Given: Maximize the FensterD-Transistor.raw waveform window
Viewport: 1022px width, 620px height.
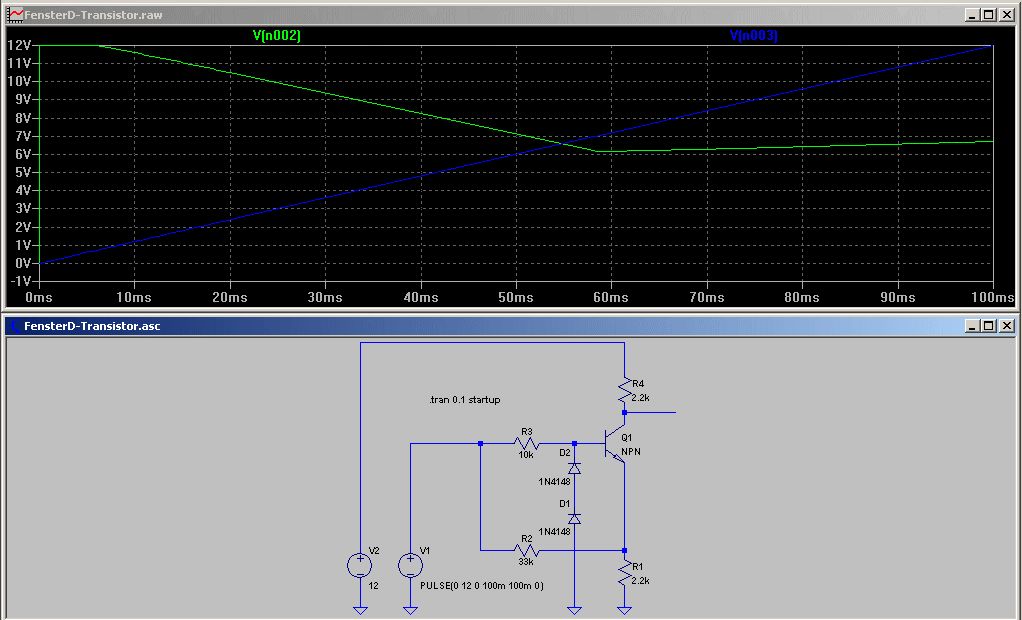Looking at the screenshot, I should (x=989, y=14).
